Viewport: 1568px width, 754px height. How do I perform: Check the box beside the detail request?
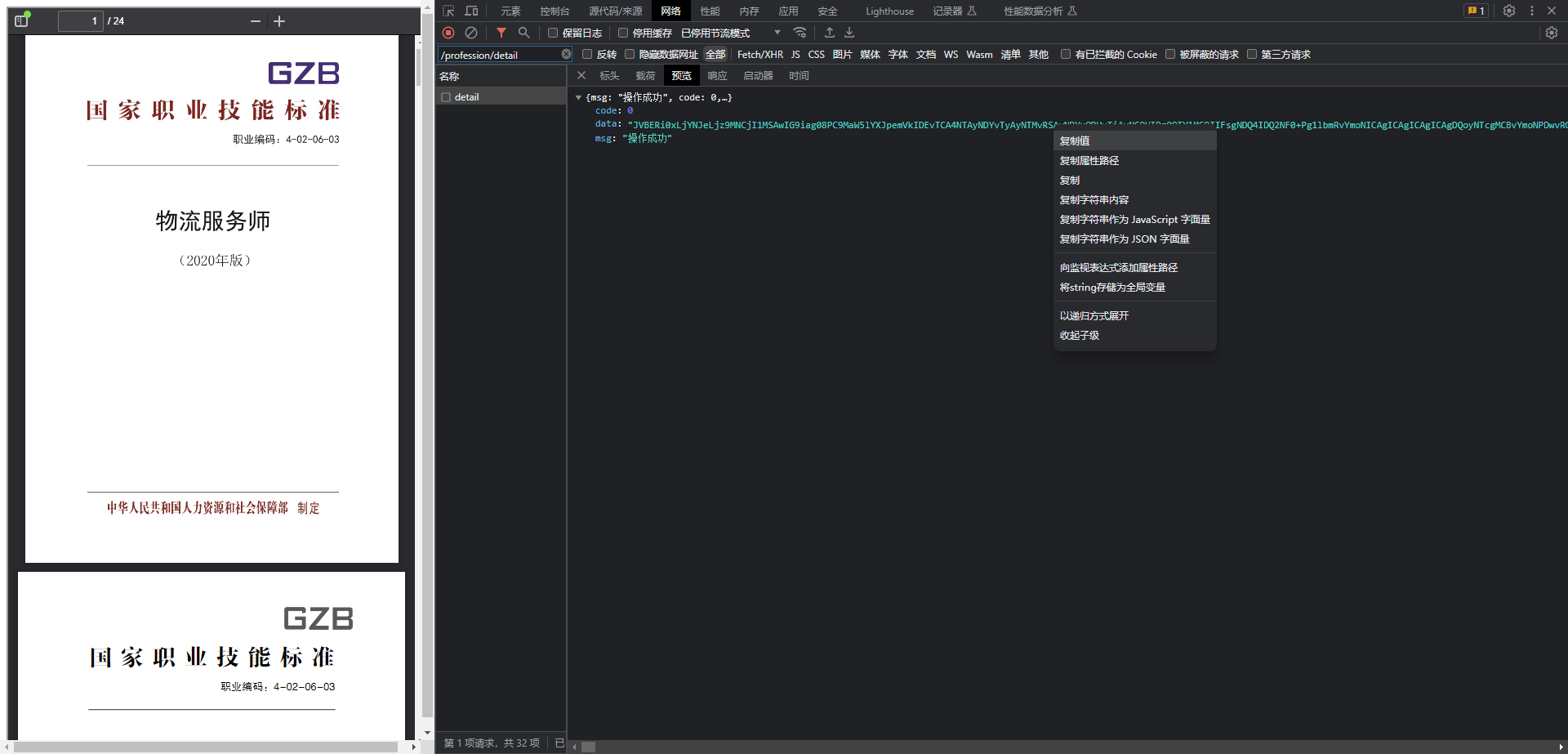(446, 97)
